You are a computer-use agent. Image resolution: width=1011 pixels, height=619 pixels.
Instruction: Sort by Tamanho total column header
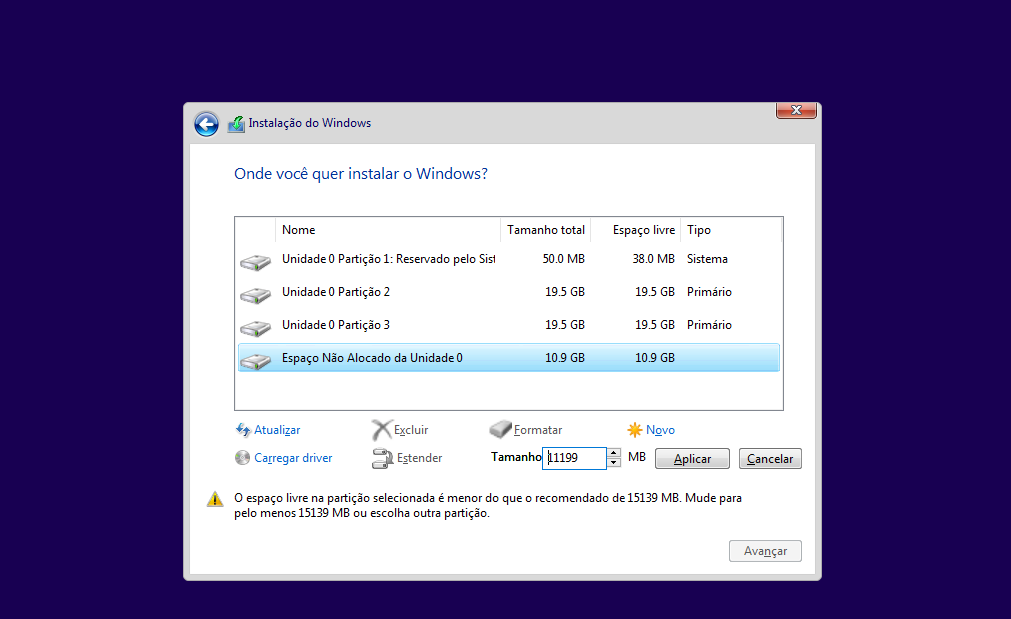[545, 230]
